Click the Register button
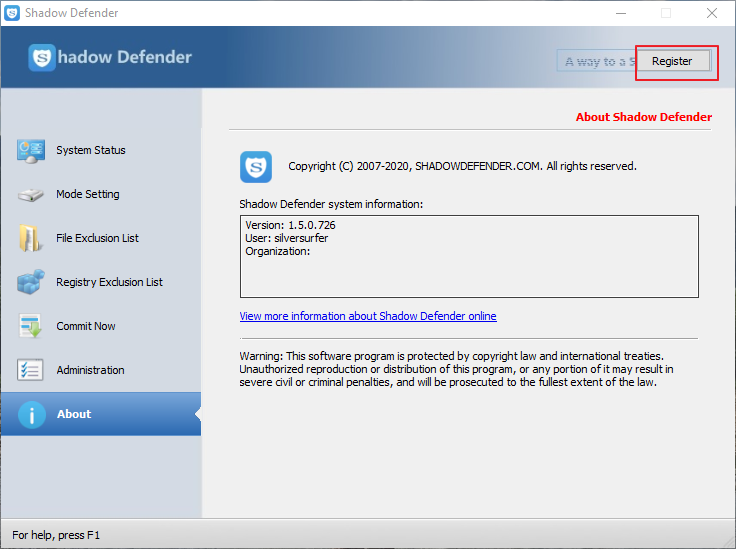Screen dimensions: 736x549 672,61
